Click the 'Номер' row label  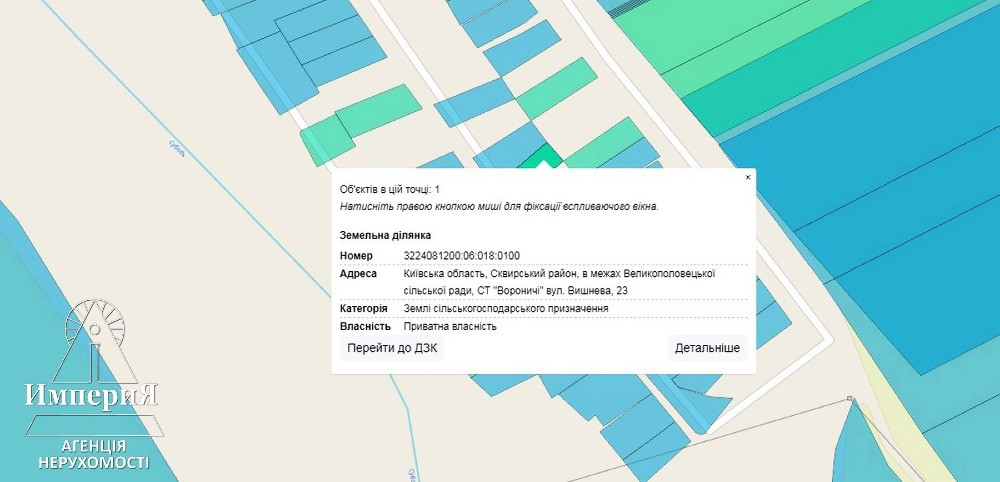356,256
